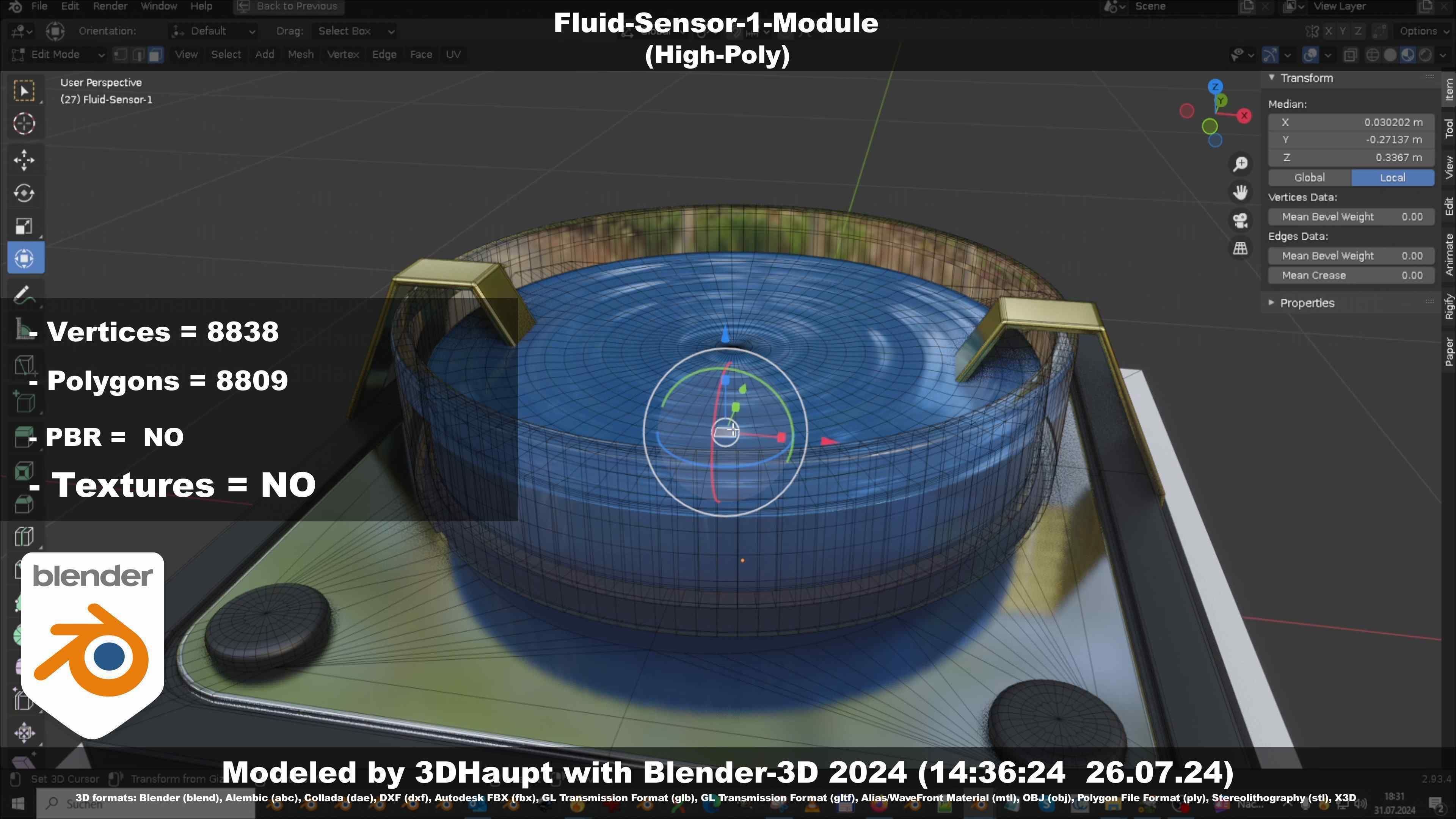
Task: Switch to wireframe shading
Action: (x=1372, y=55)
